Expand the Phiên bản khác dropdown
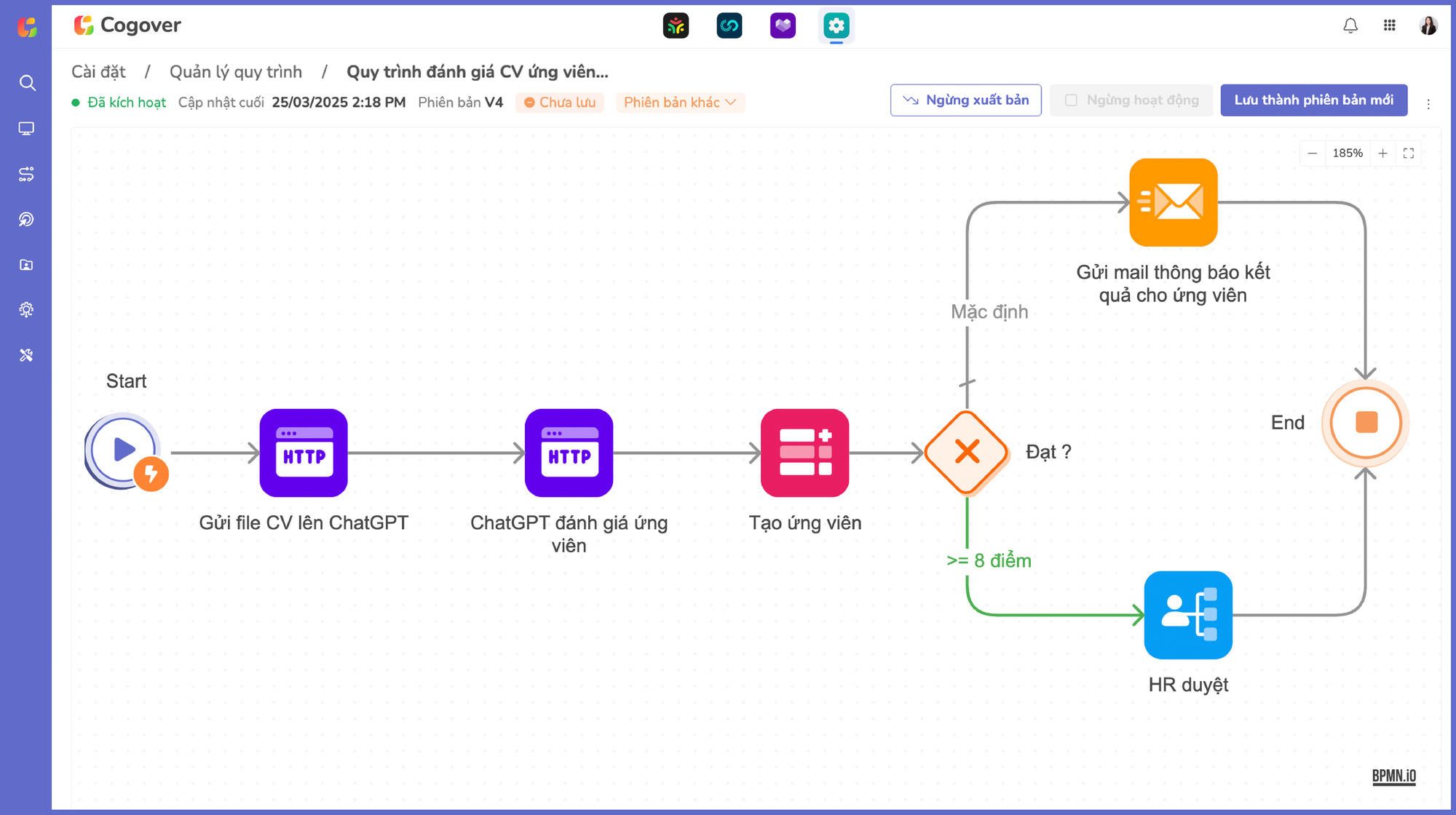The image size is (1456, 815). coord(679,103)
